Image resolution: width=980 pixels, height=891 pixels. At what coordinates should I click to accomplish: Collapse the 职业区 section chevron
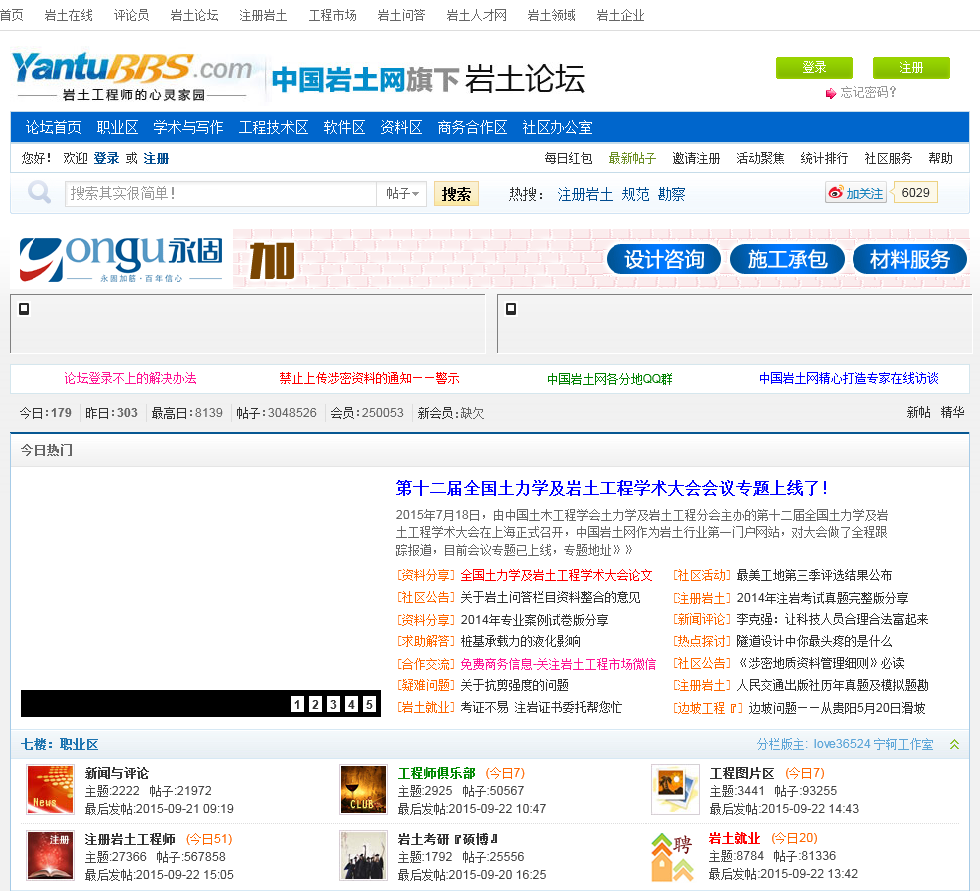click(954, 744)
